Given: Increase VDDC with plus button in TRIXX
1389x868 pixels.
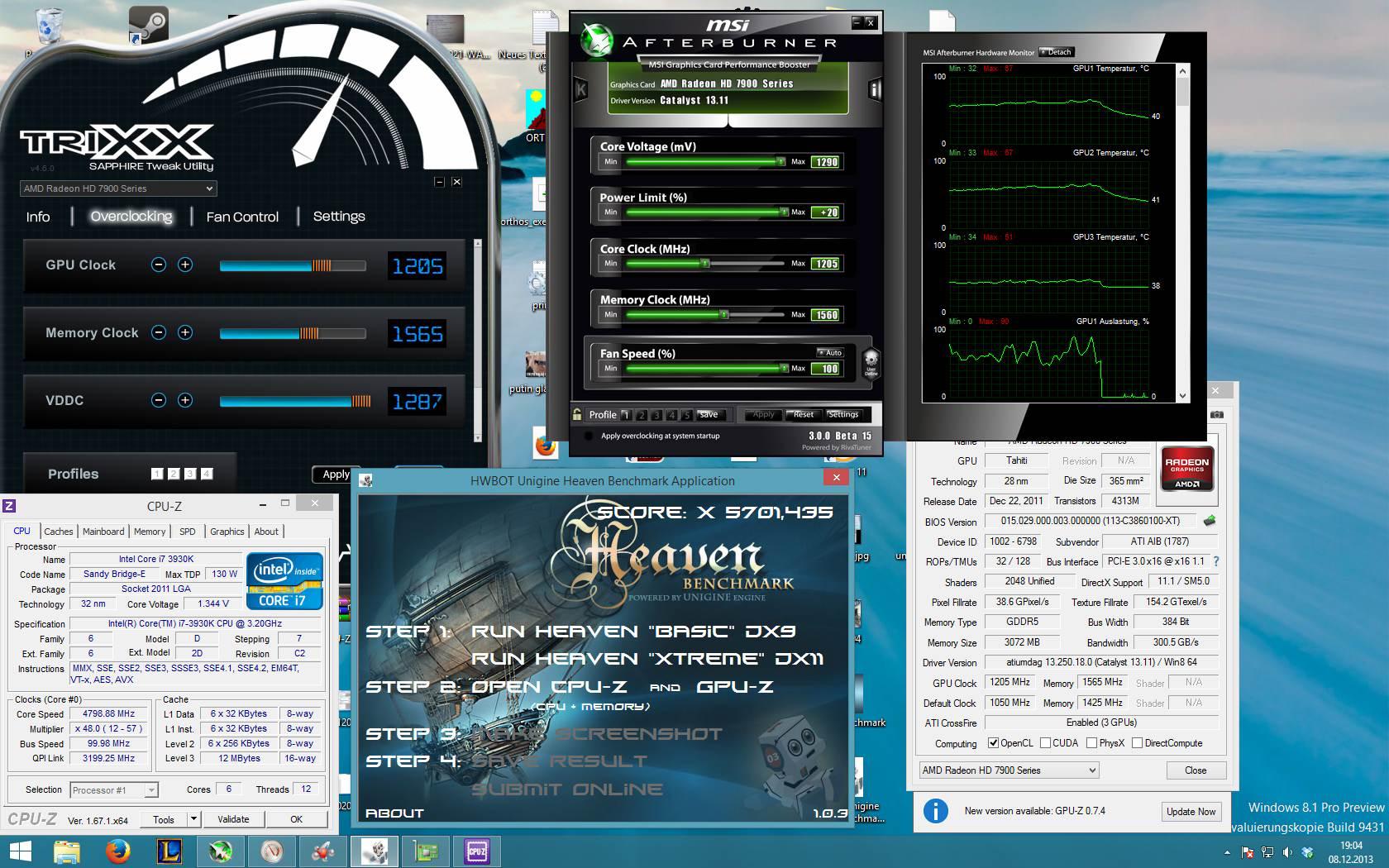Looking at the screenshot, I should [185, 400].
